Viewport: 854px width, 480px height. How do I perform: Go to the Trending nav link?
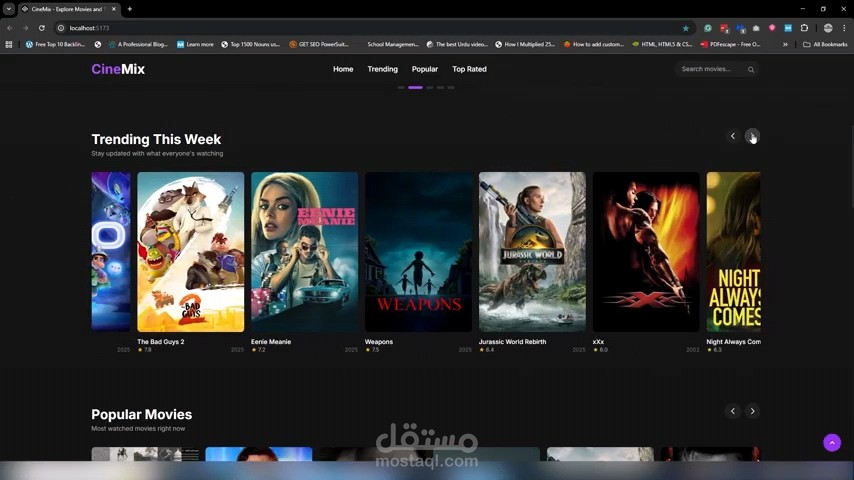[382, 69]
